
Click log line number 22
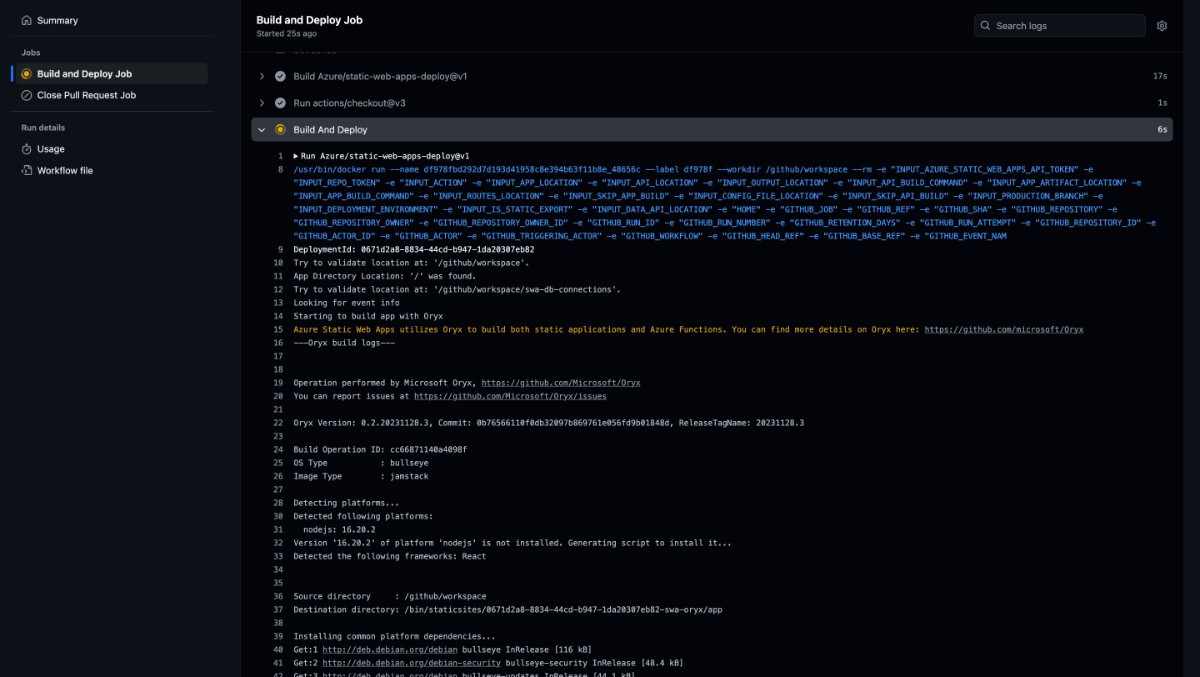pyautogui.click(x=279, y=423)
